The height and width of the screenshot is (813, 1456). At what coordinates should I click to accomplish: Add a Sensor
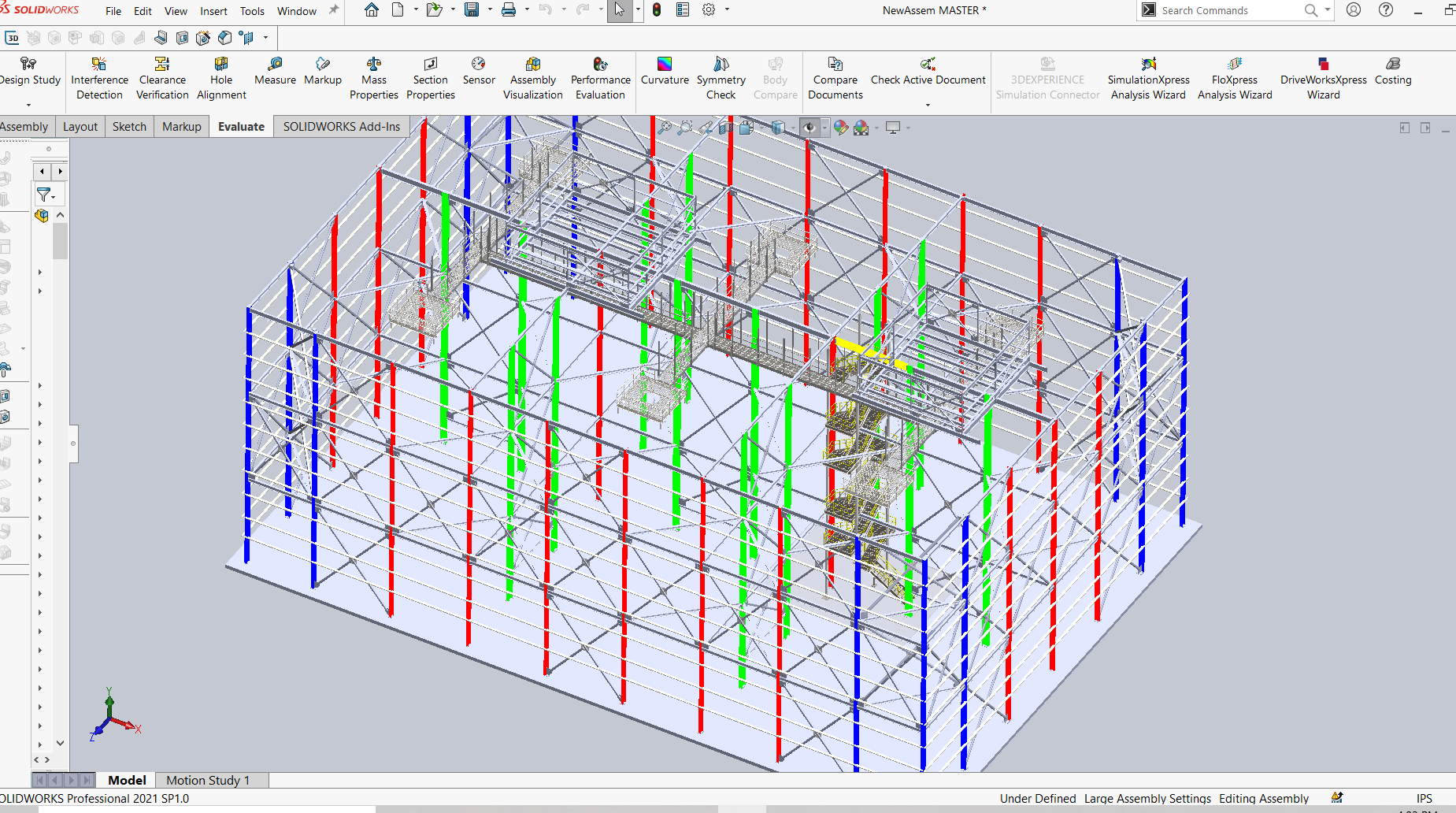click(x=479, y=71)
